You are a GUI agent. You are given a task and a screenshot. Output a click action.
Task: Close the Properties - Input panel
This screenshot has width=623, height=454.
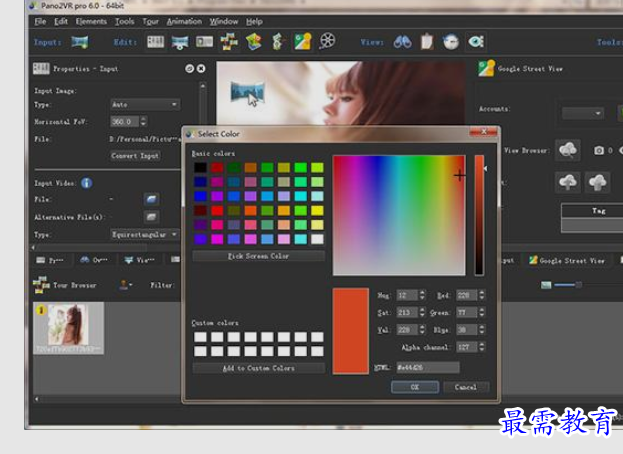[201, 69]
